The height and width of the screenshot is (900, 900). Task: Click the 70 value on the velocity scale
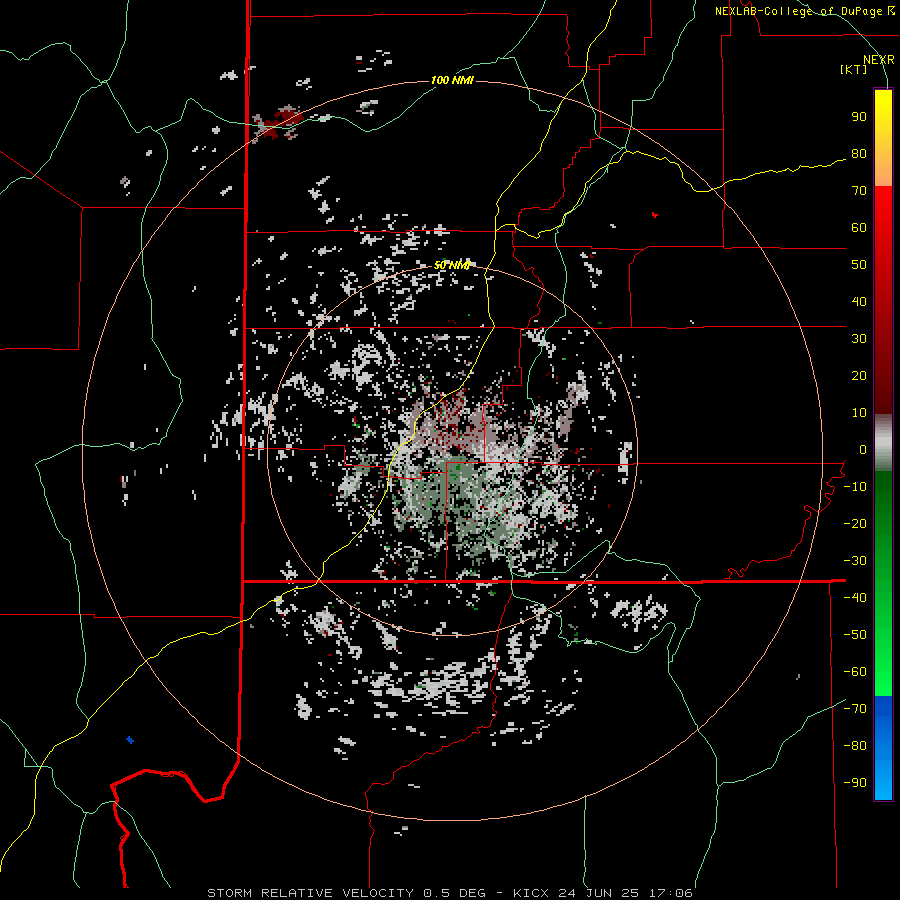tap(859, 191)
